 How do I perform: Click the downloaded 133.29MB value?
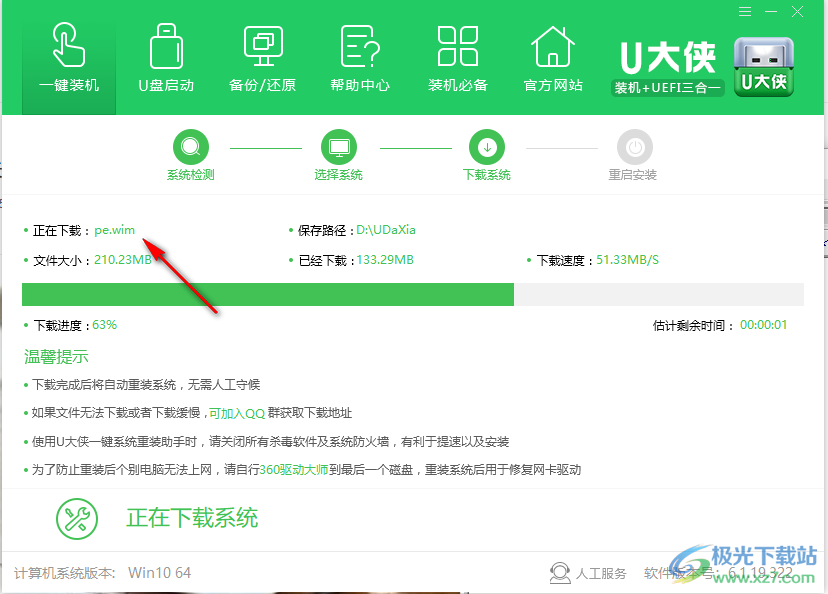(x=385, y=260)
